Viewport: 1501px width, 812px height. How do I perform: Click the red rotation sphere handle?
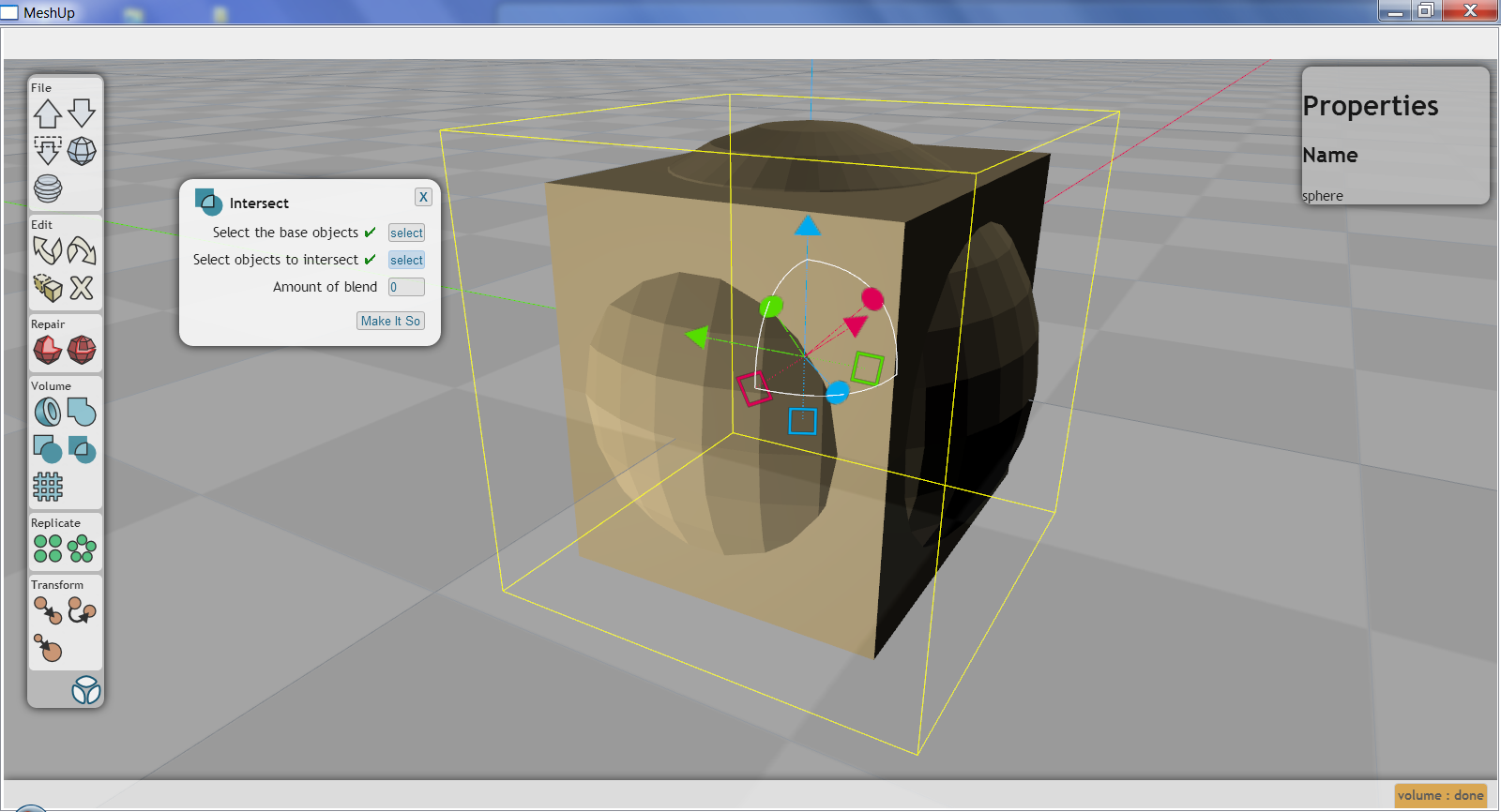[872, 299]
